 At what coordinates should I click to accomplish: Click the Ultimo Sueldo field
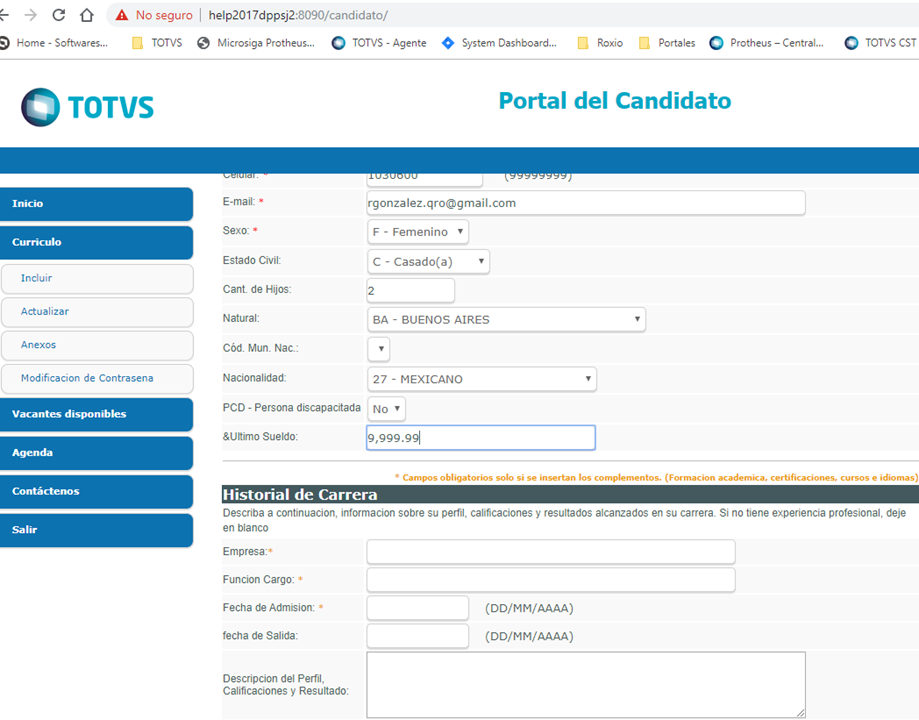[481, 438]
